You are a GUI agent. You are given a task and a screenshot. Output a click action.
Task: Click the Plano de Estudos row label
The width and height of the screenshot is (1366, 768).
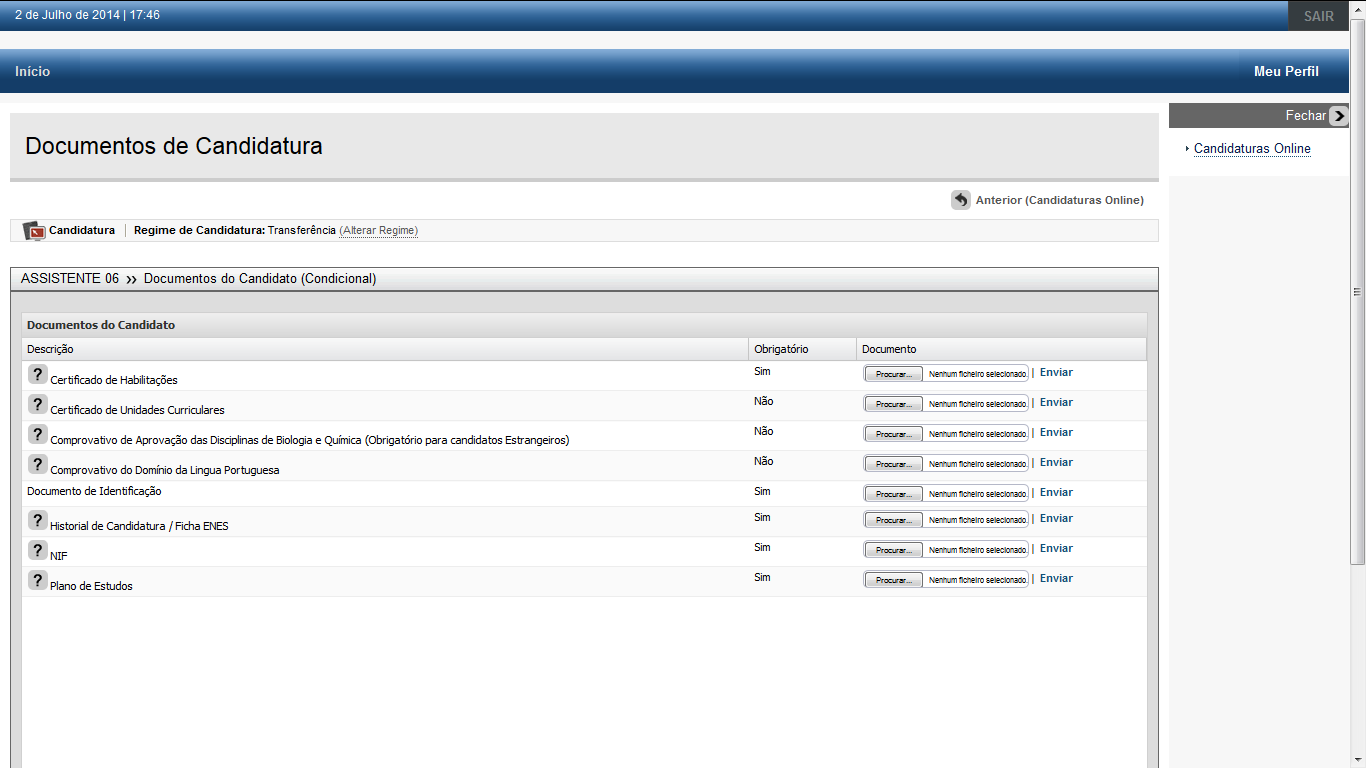91,586
